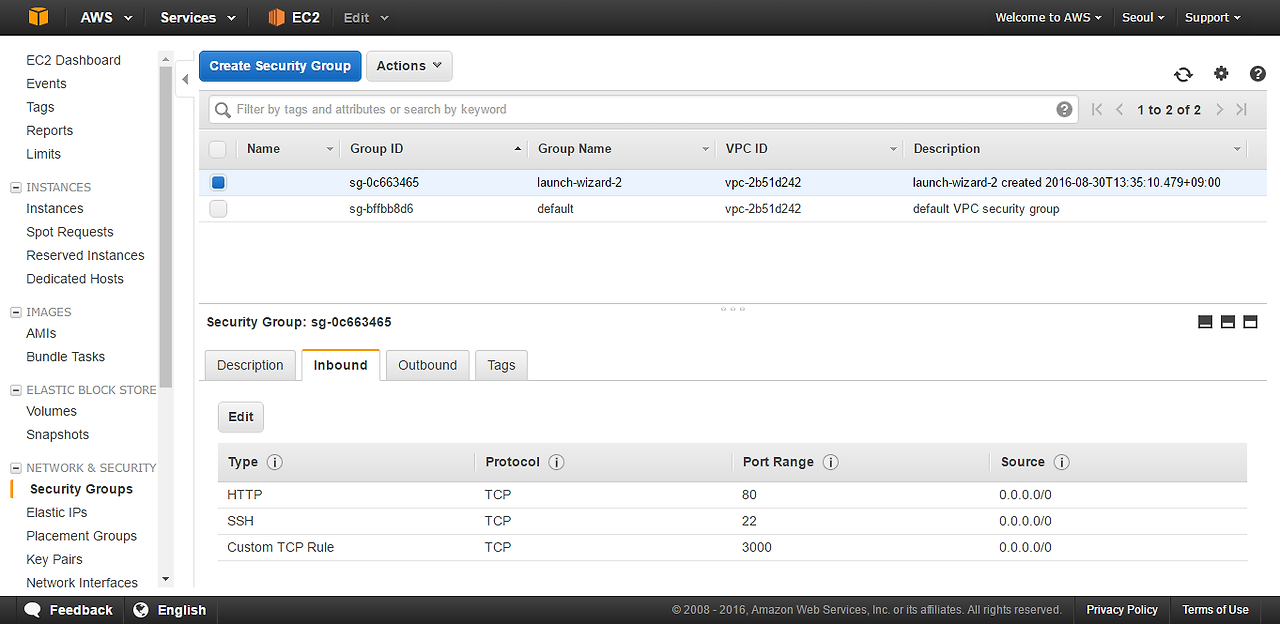Open the Seoul region selector
The height and width of the screenshot is (624, 1280).
click(1143, 17)
